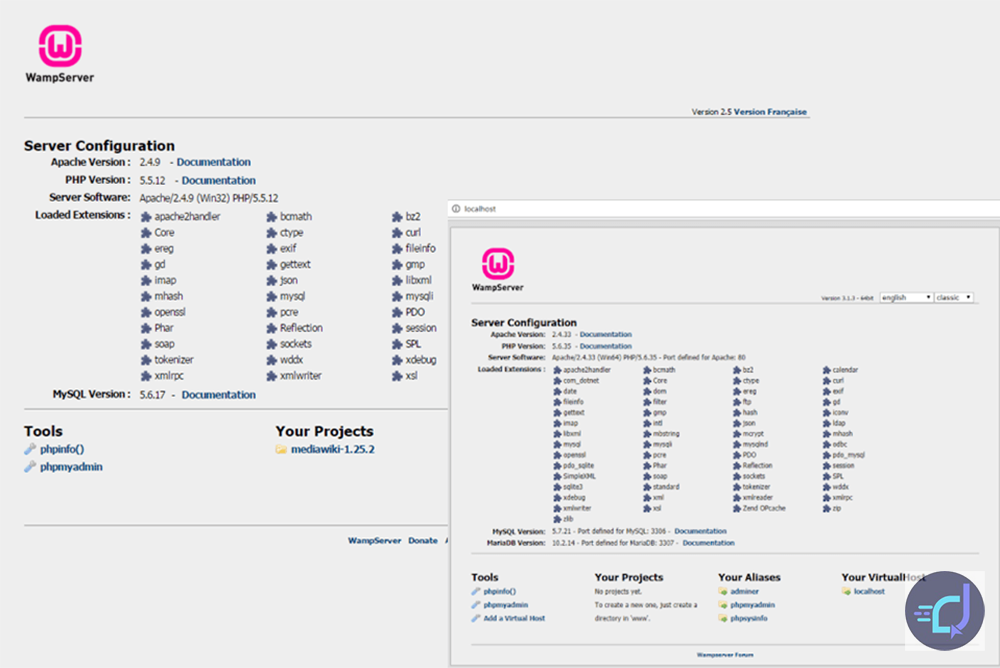1000x668 pixels.
Task: Click the folder icon beside mediawiki-1.25.2
Action: (281, 449)
